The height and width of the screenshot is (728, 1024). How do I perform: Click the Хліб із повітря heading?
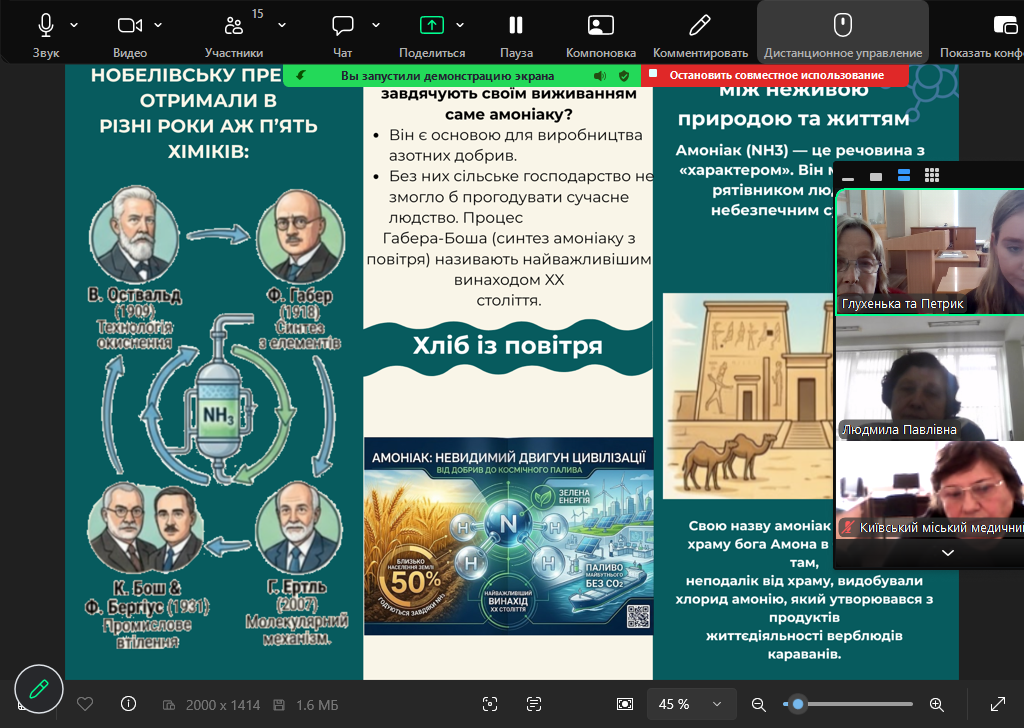click(x=507, y=345)
